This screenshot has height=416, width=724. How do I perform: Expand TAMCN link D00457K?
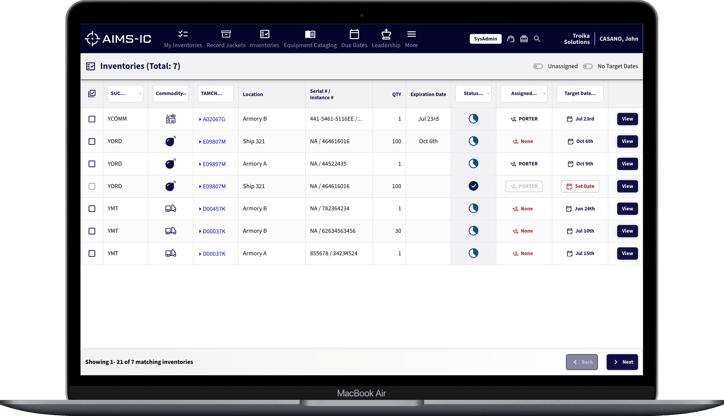click(x=212, y=209)
